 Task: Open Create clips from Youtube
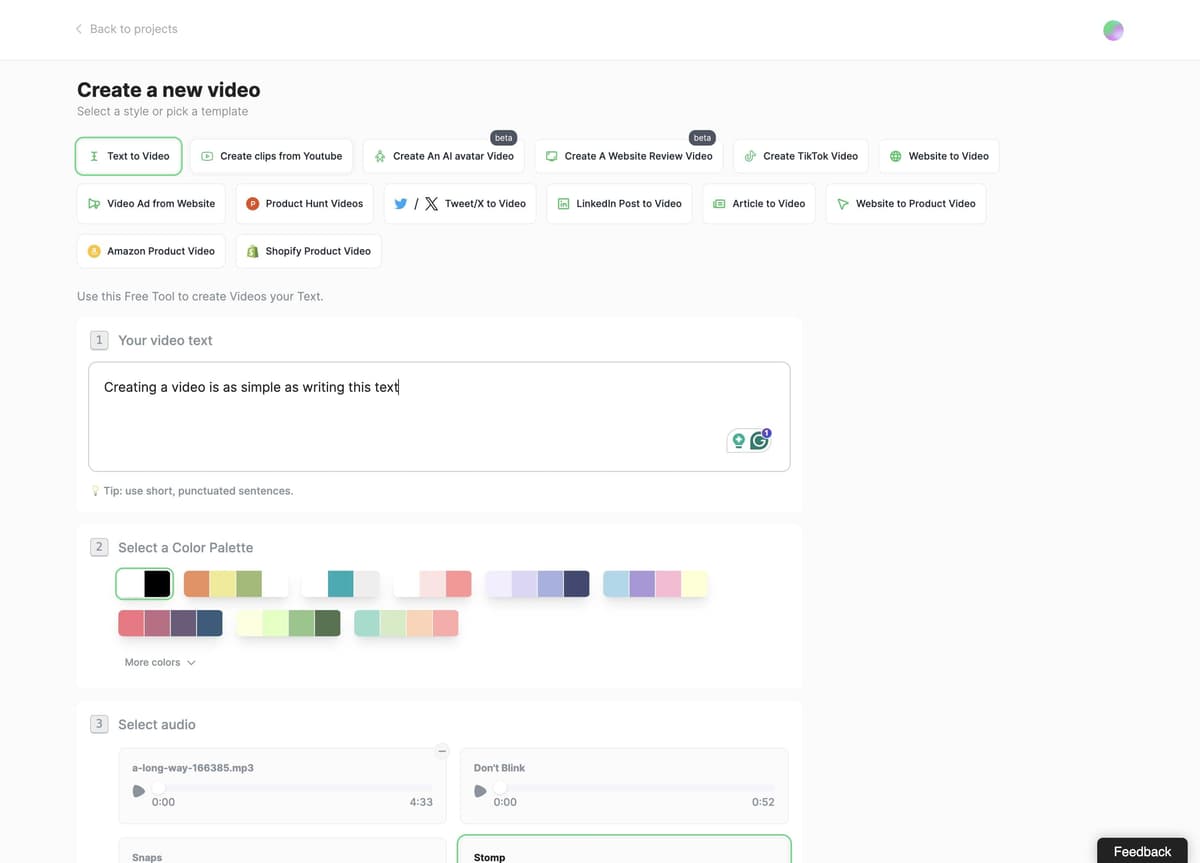[x=272, y=156]
